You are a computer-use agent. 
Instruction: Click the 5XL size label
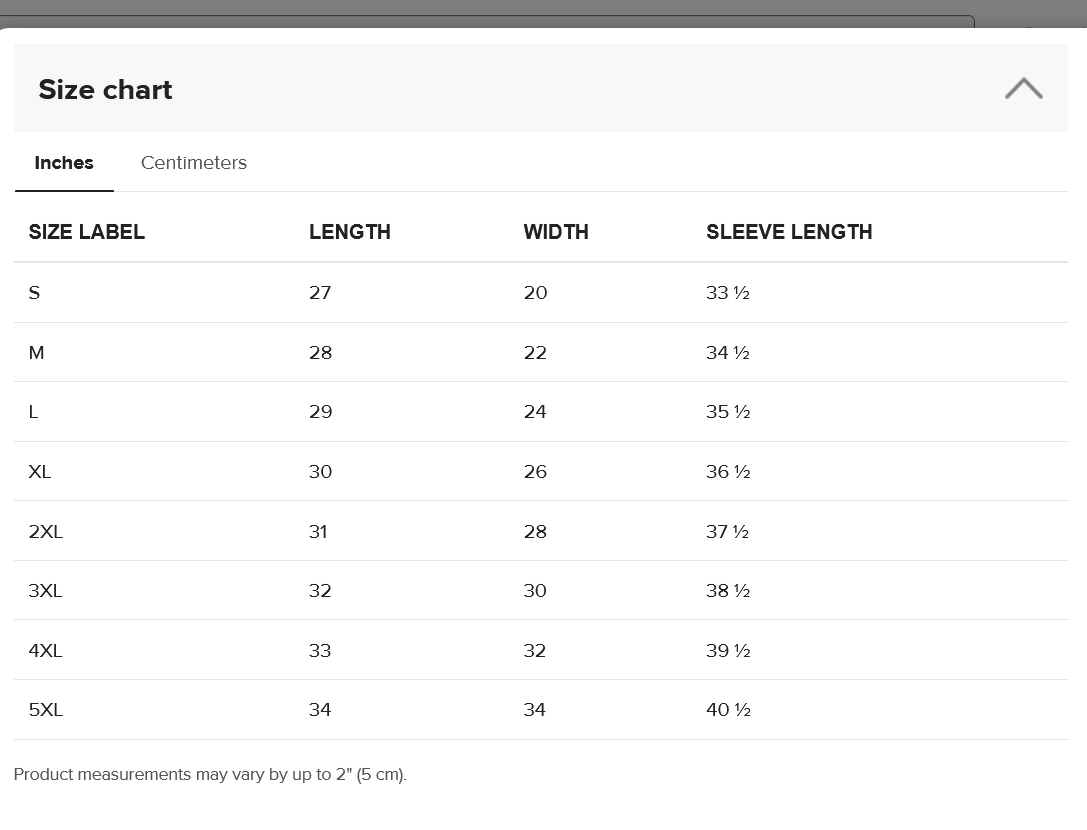click(46, 710)
